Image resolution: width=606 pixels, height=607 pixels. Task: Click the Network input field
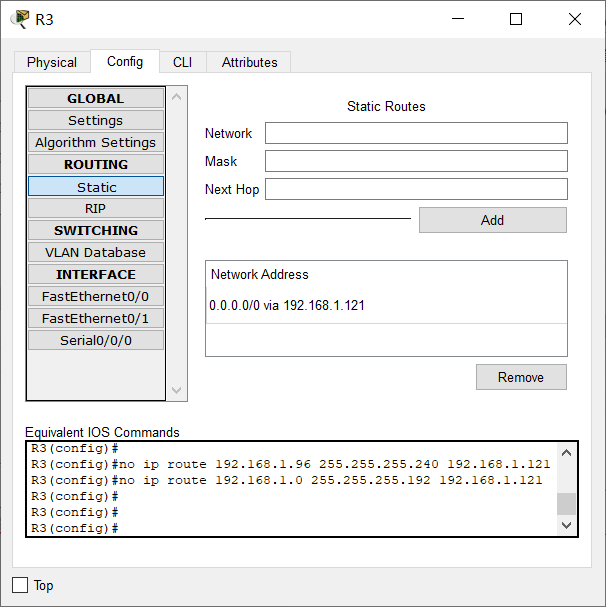[416, 133]
